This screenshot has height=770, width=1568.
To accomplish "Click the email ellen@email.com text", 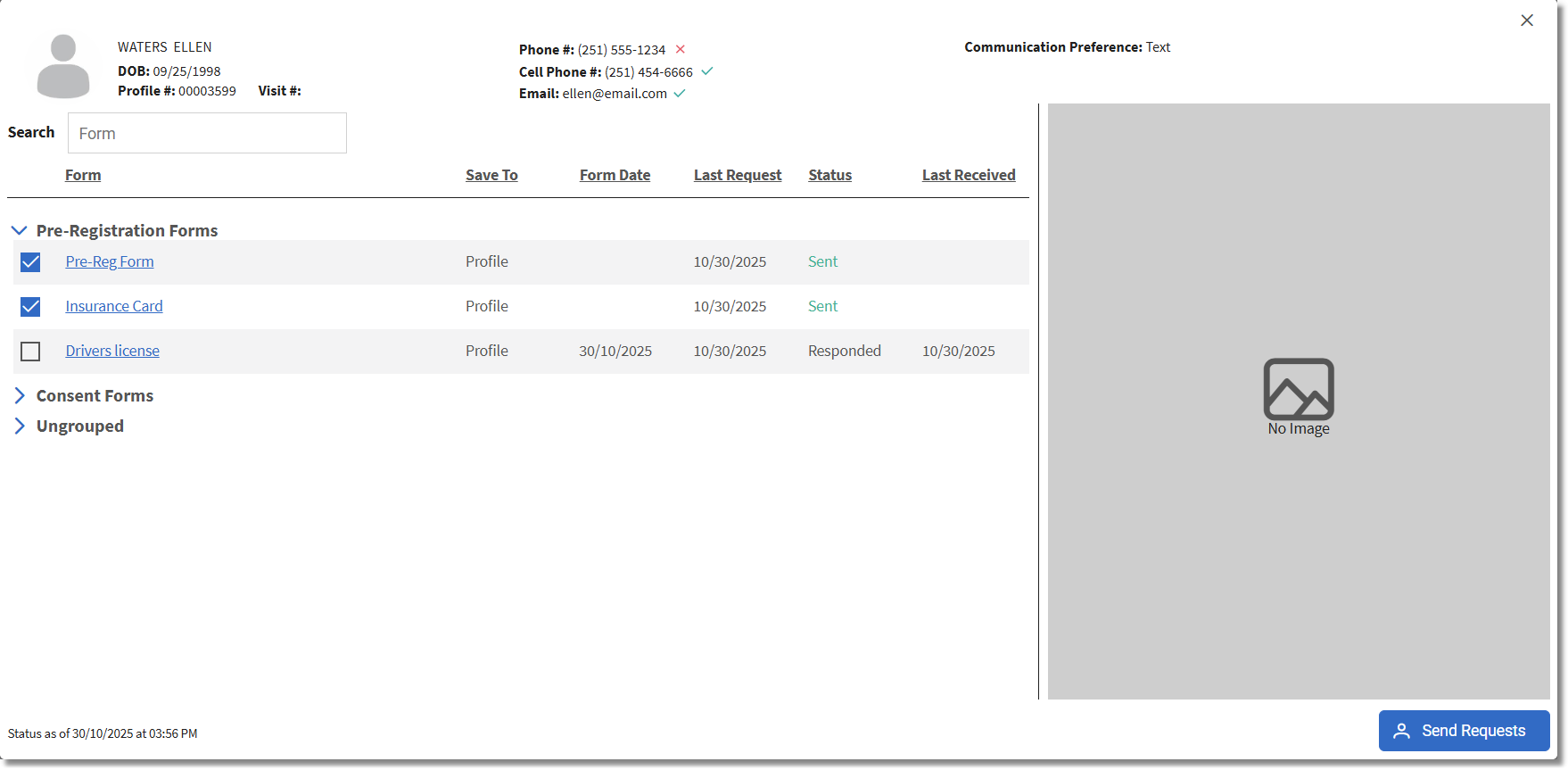I will click(x=615, y=93).
